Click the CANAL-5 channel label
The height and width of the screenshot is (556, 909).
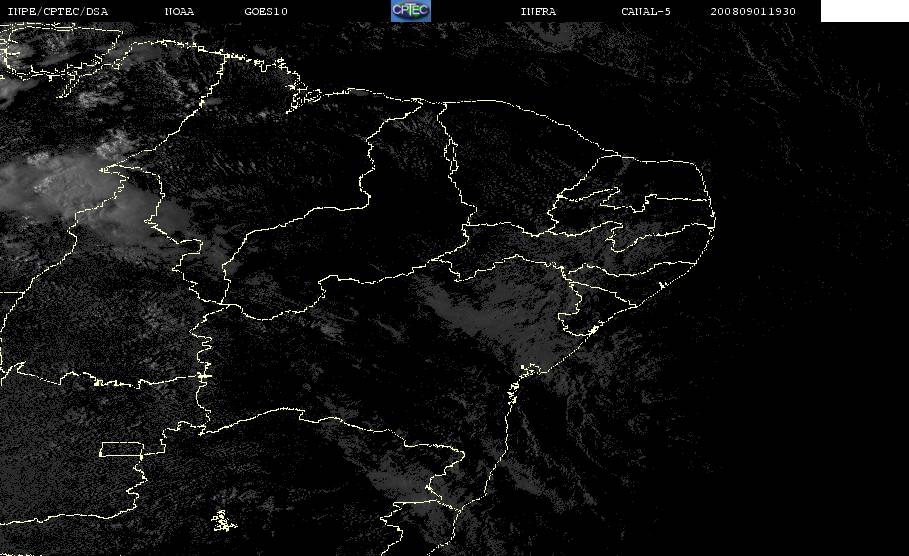pyautogui.click(x=646, y=12)
